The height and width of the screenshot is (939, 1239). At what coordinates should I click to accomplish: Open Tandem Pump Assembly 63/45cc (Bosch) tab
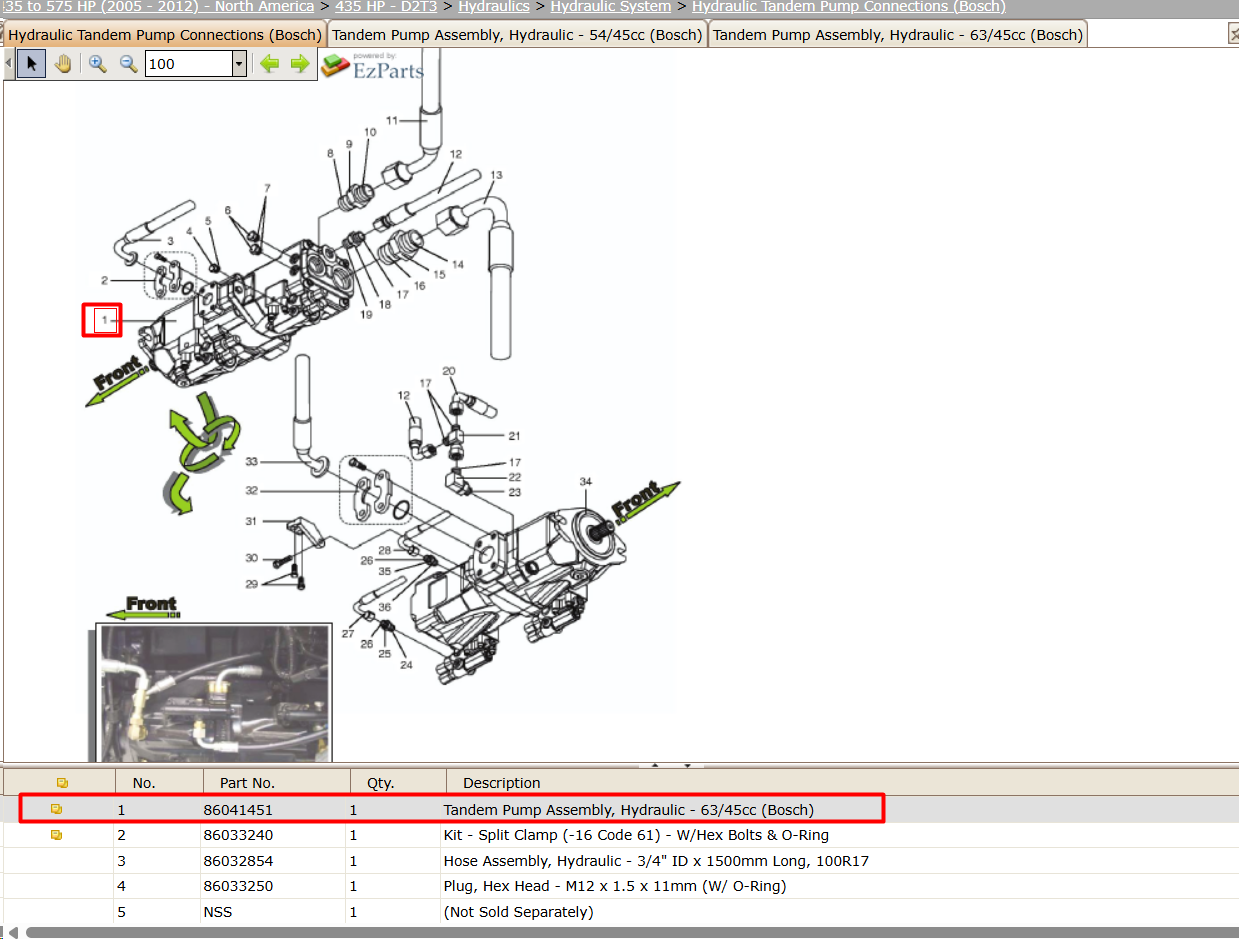coord(898,35)
